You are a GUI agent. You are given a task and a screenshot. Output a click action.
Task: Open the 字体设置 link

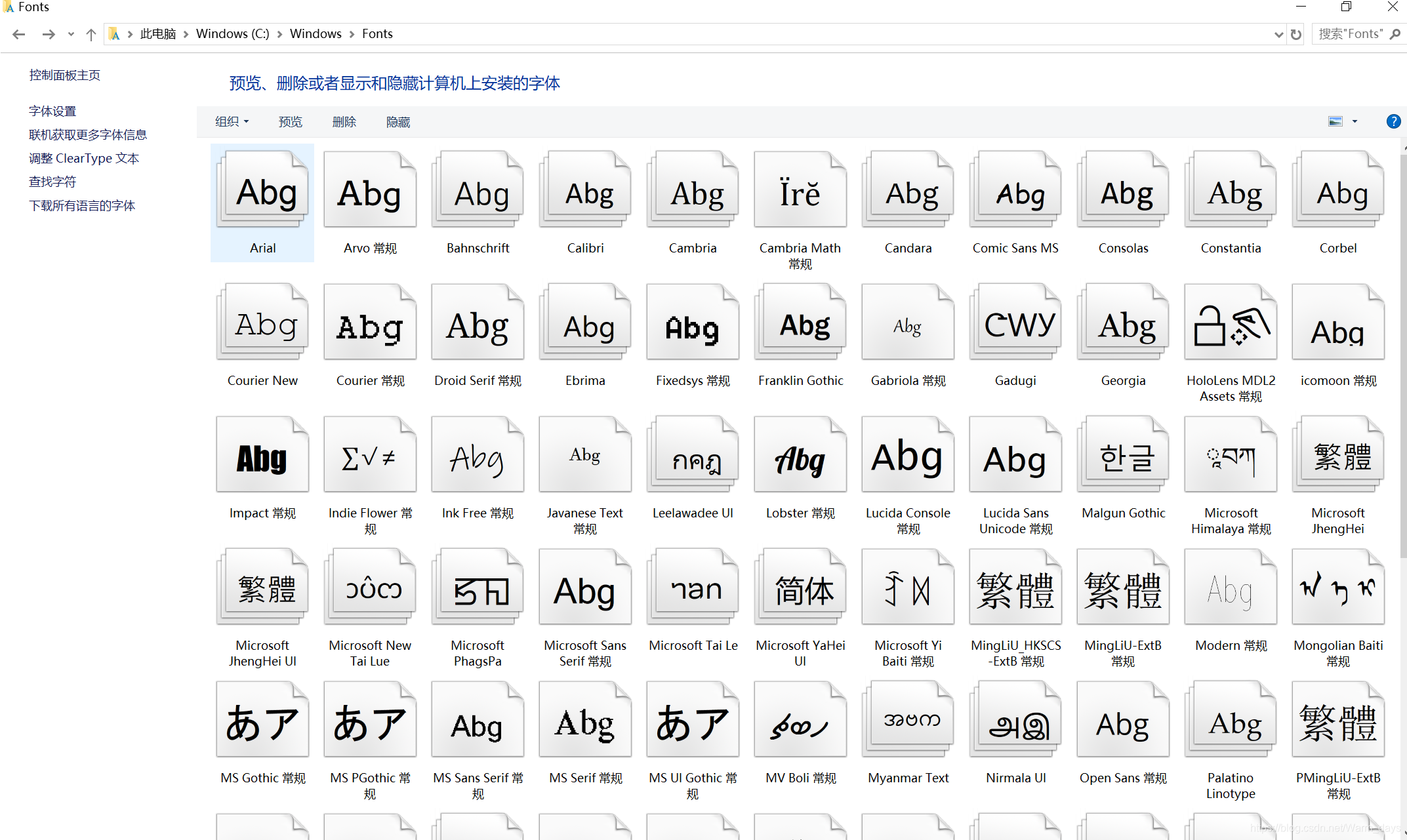pyautogui.click(x=52, y=111)
